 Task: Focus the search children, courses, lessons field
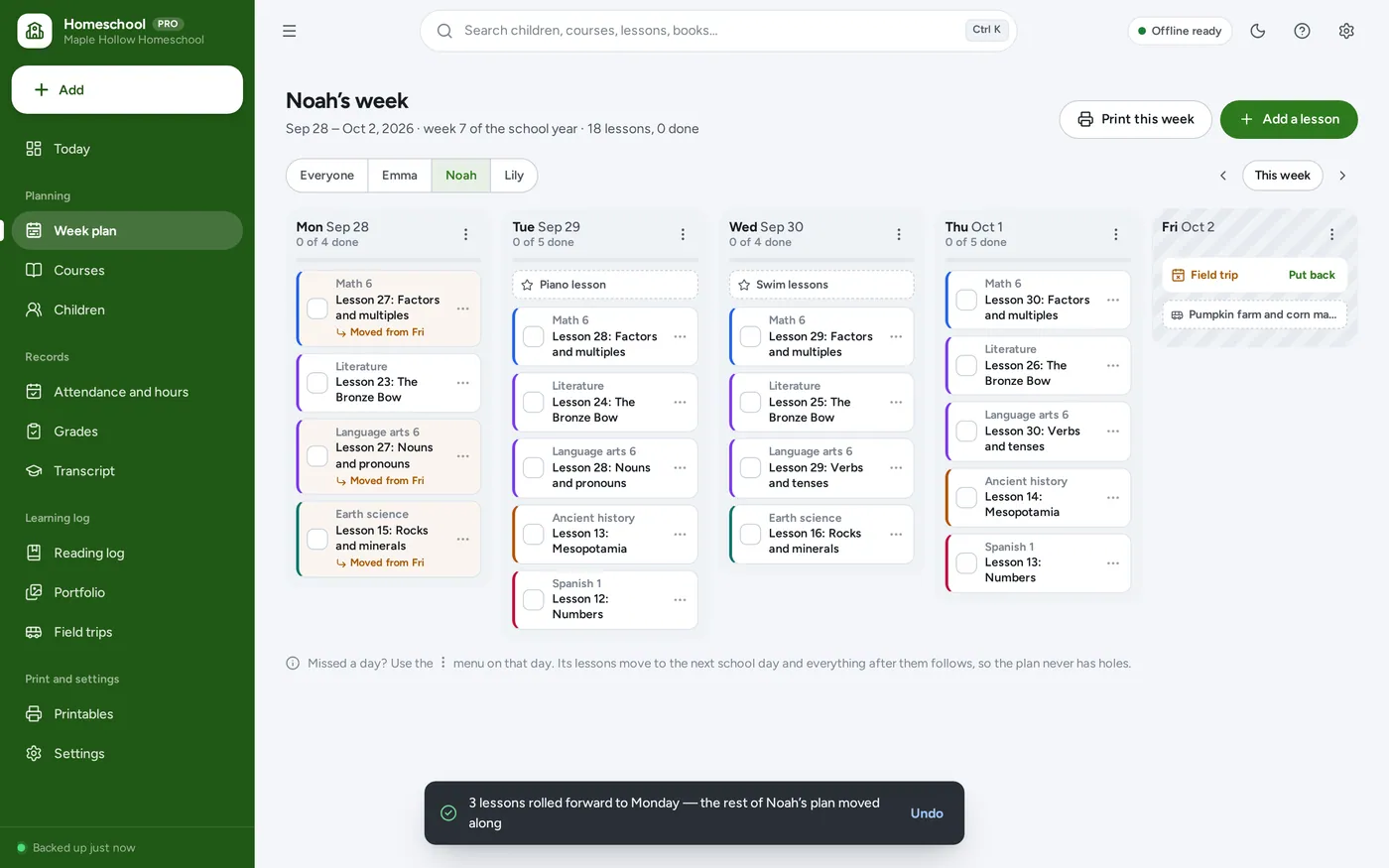[718, 31]
